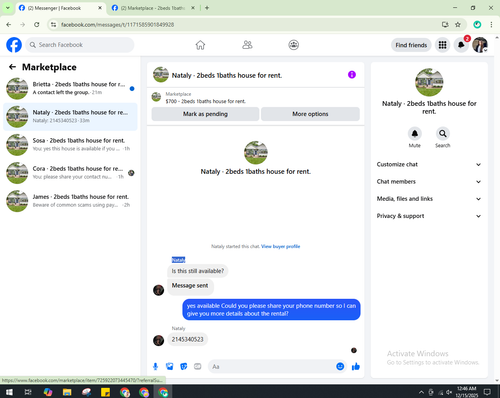
Task: Open the emoji picker in message box
Action: pos(340,367)
